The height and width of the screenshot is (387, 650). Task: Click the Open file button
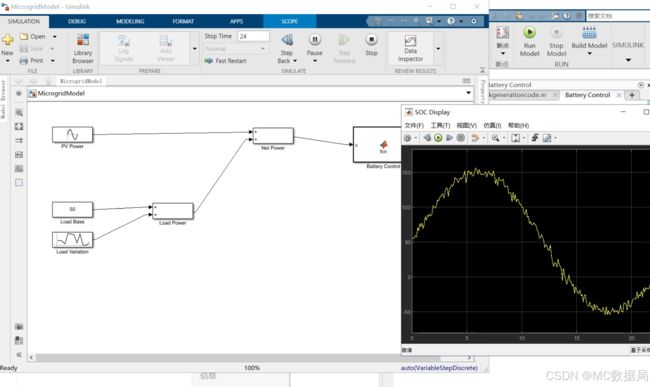click(x=33, y=36)
